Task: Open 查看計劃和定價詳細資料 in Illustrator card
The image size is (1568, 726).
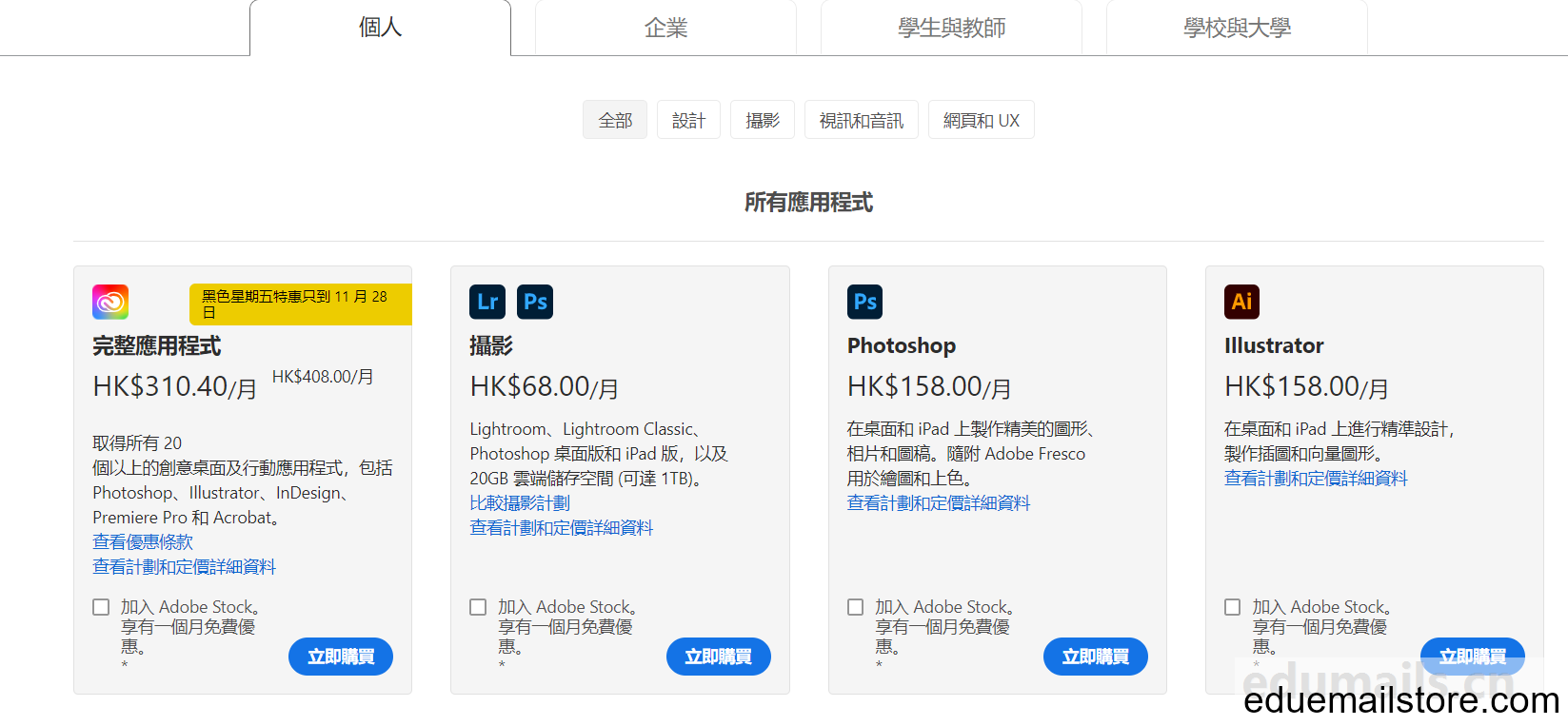Action: pyautogui.click(x=1316, y=478)
